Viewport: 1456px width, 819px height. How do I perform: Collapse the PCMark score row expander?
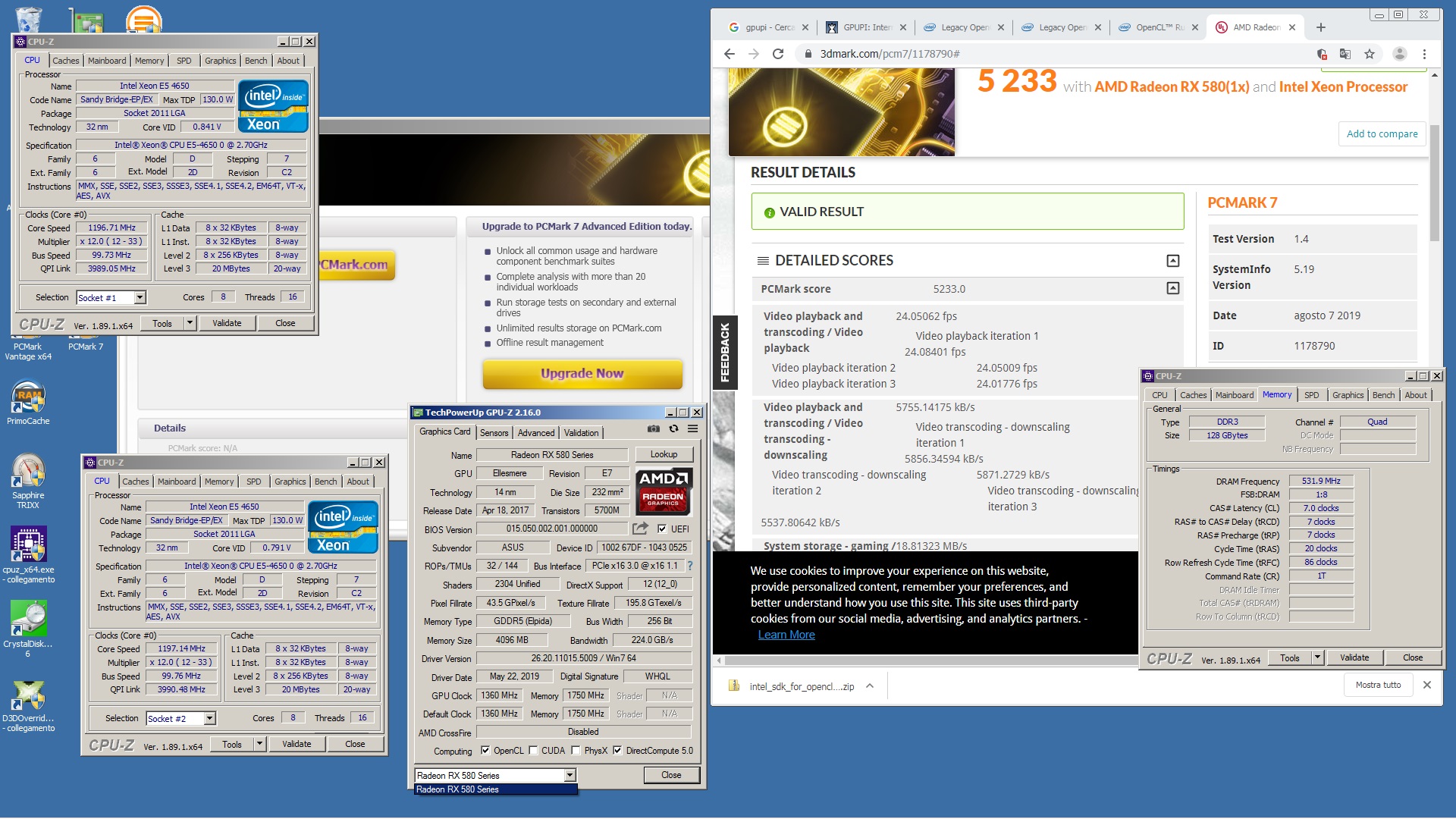pyautogui.click(x=1172, y=288)
